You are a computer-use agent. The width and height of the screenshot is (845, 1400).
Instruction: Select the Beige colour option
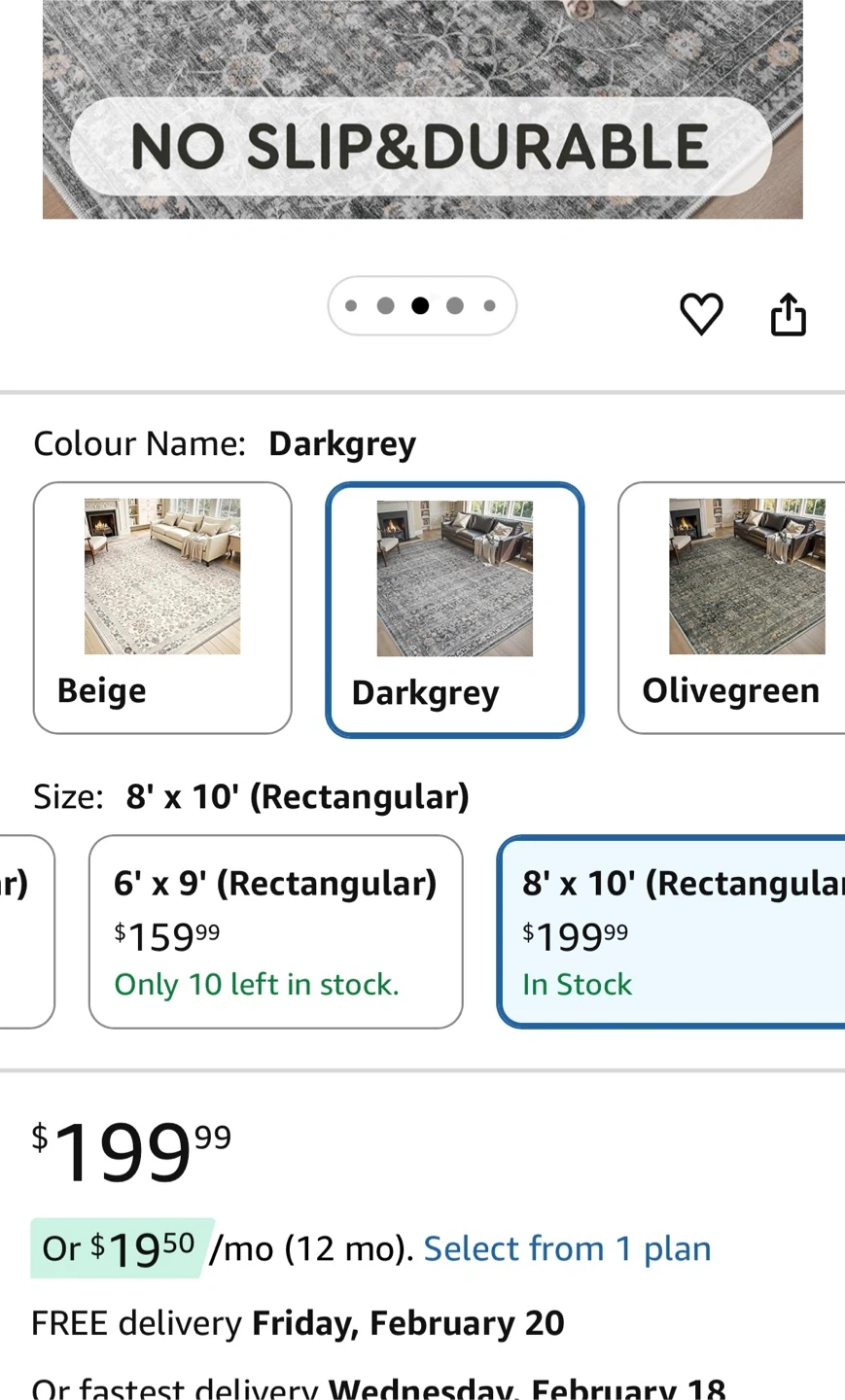pyautogui.click(x=162, y=608)
